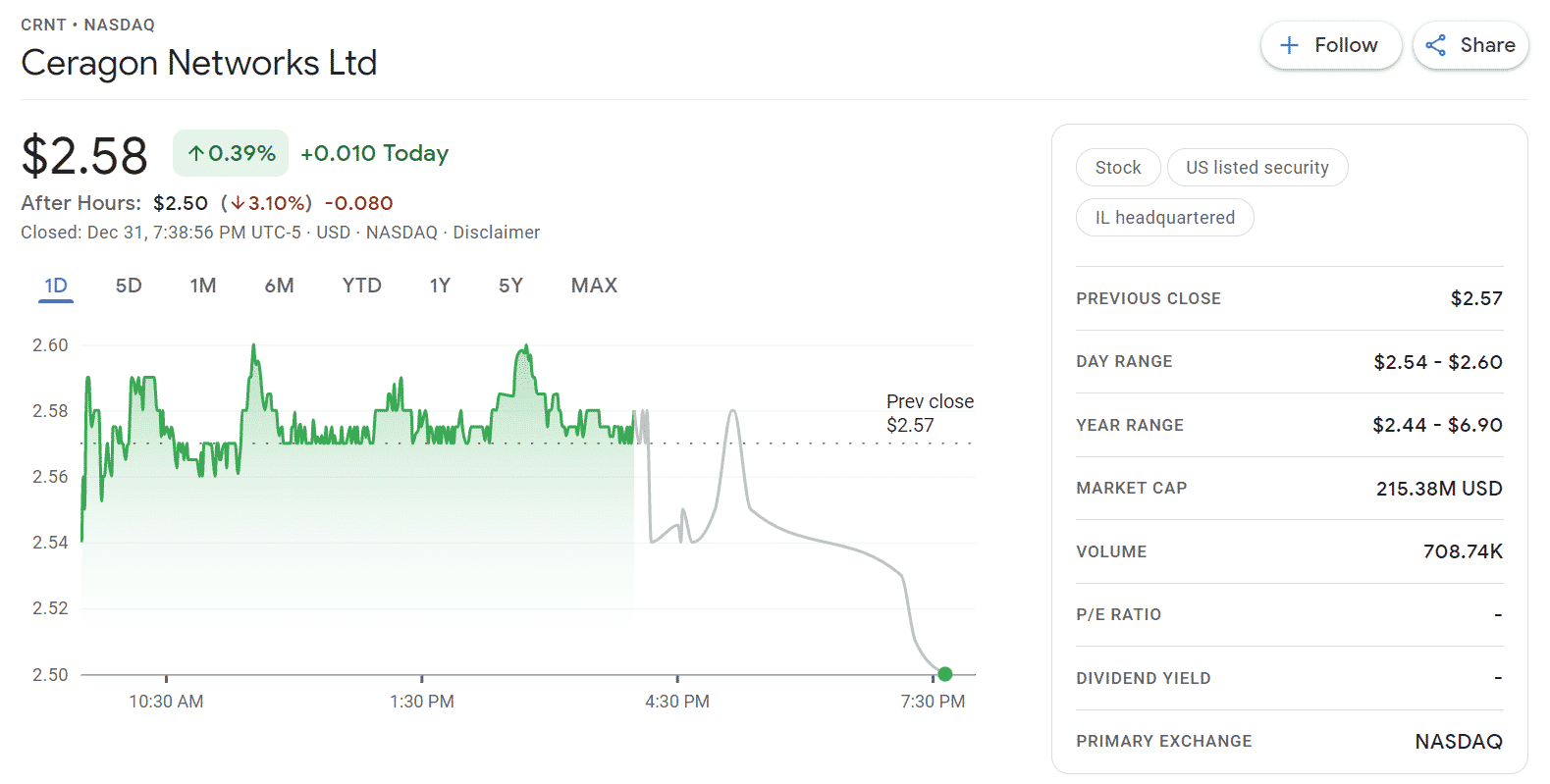Image resolution: width=1550 pixels, height=784 pixels.
Task: Open the 1M chart range tab
Action: [x=203, y=286]
